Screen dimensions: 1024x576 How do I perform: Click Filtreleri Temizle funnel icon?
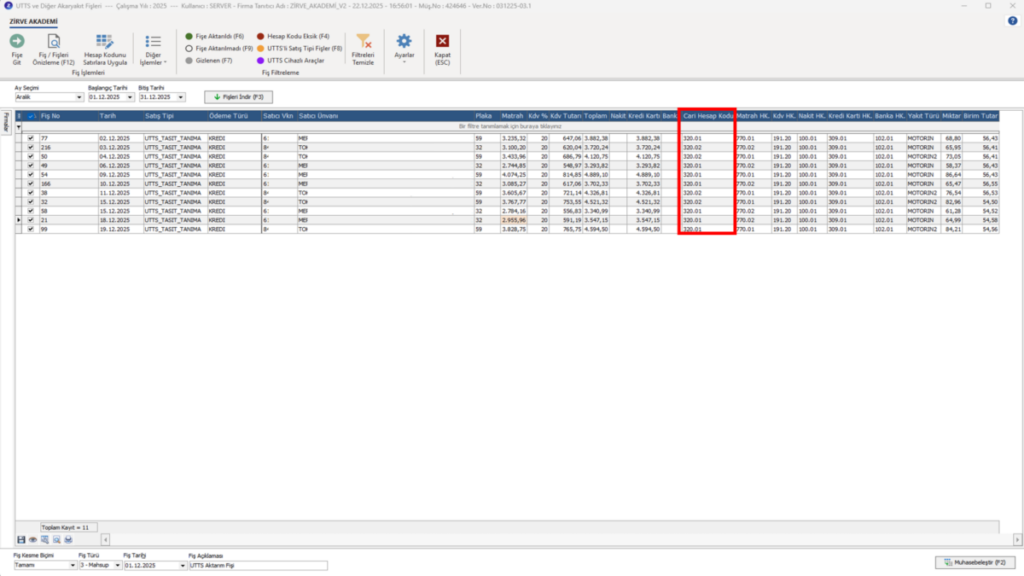(x=364, y=41)
